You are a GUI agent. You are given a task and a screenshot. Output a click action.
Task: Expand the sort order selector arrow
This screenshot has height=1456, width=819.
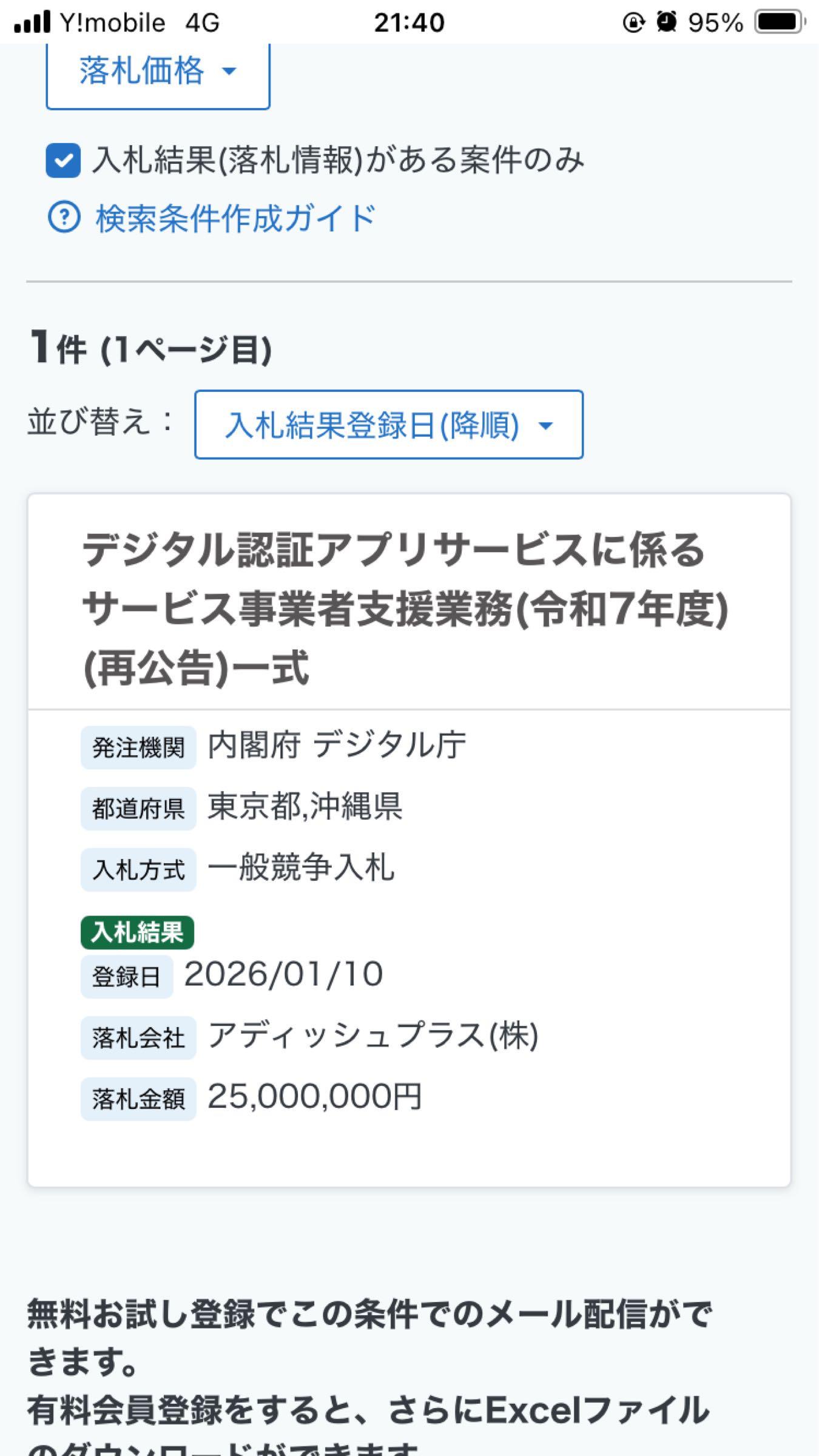pos(545,425)
